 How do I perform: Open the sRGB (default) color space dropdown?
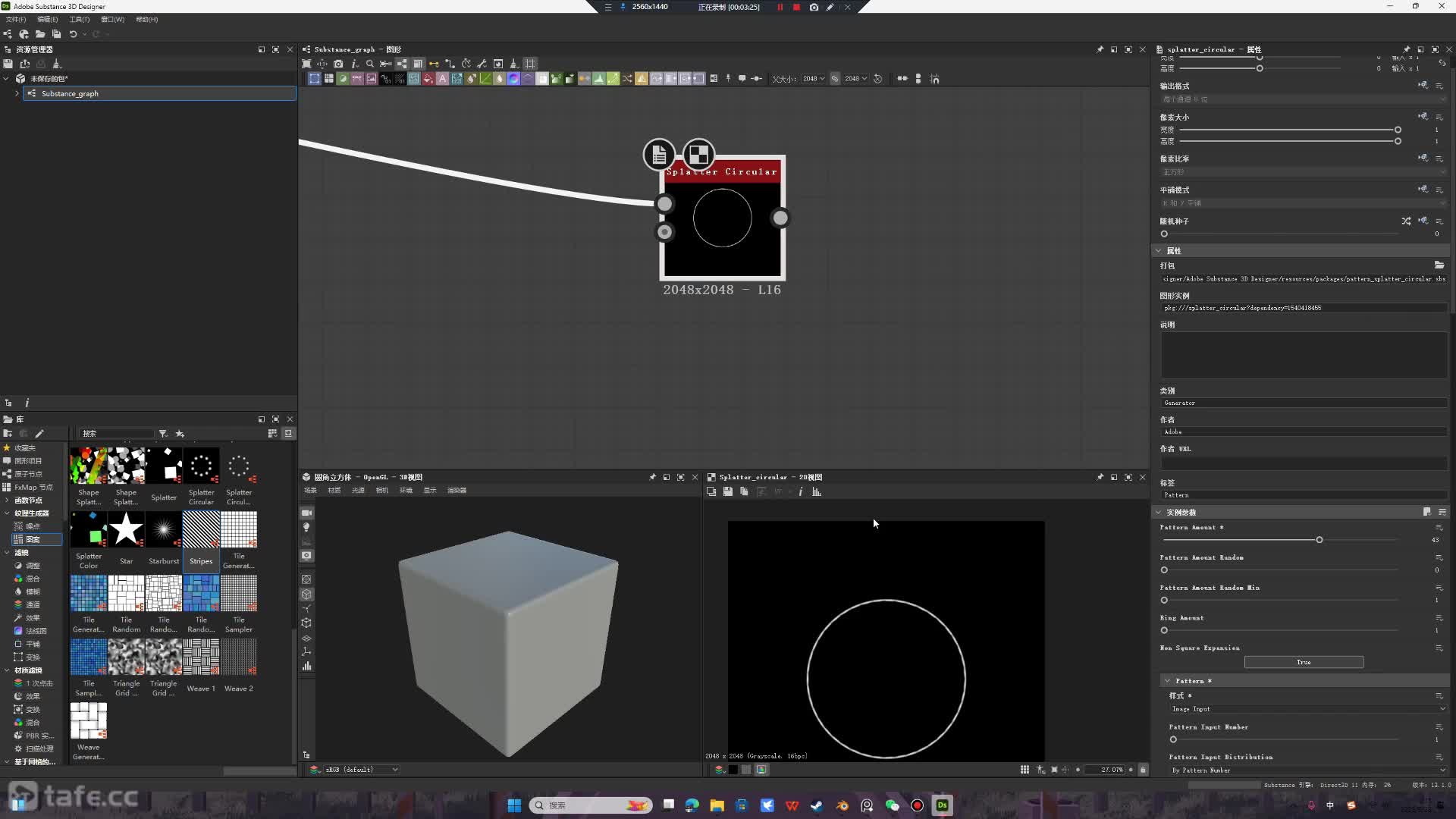(362, 770)
